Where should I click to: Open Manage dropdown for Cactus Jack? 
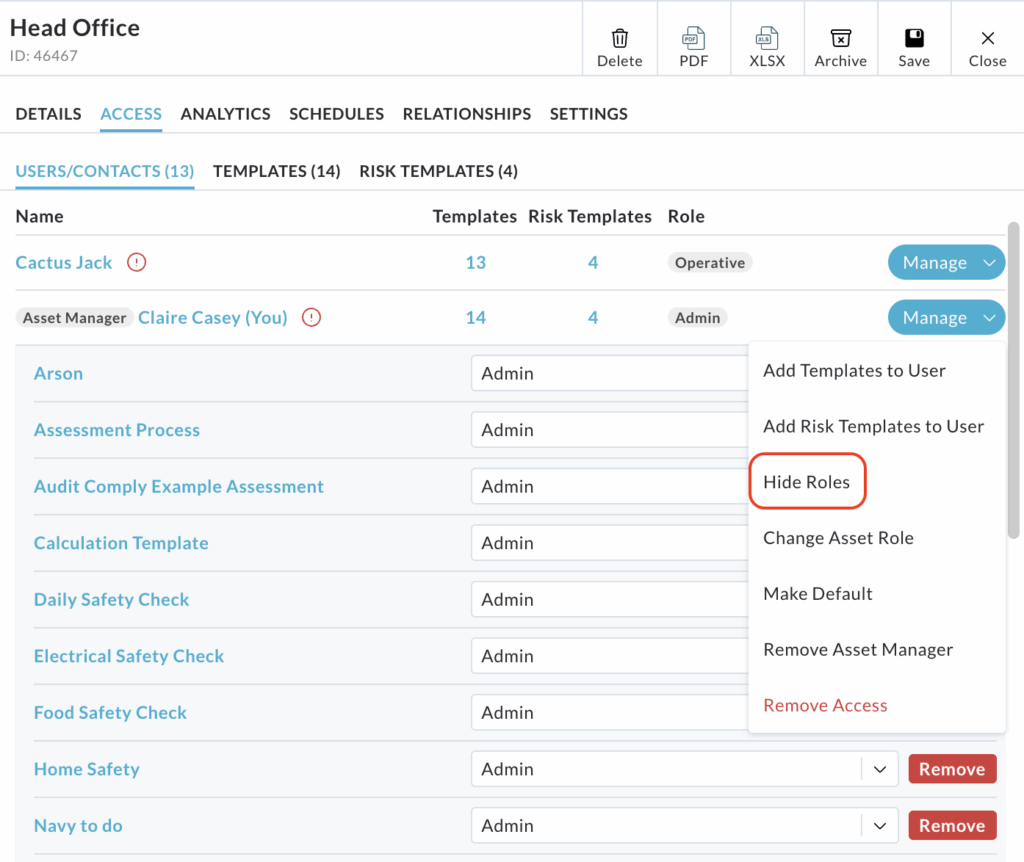tap(946, 263)
